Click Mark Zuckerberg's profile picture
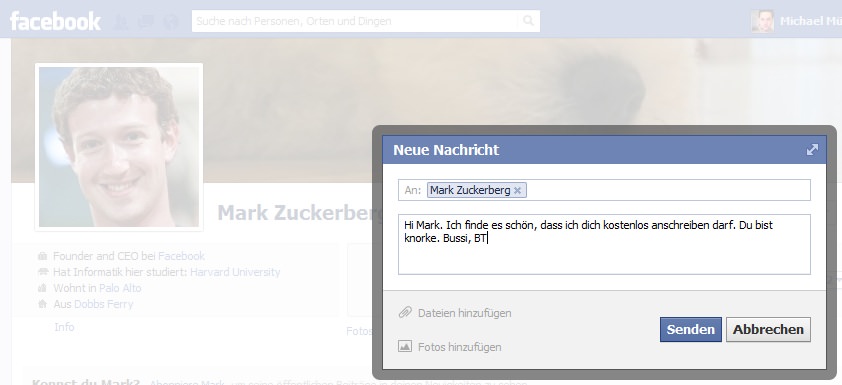Screen dimensions: 842x385 (119, 147)
